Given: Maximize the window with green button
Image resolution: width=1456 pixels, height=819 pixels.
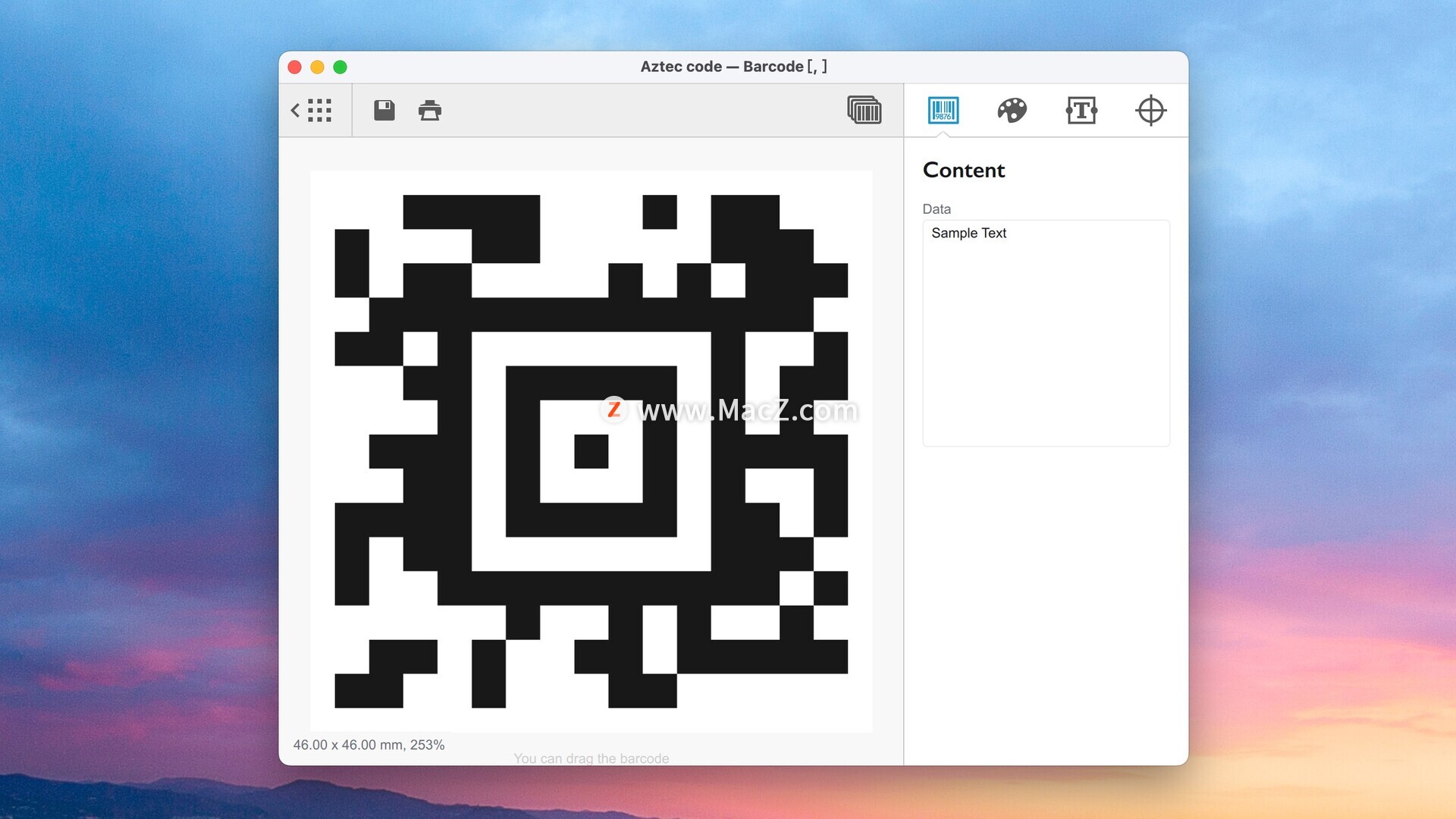Looking at the screenshot, I should (340, 67).
